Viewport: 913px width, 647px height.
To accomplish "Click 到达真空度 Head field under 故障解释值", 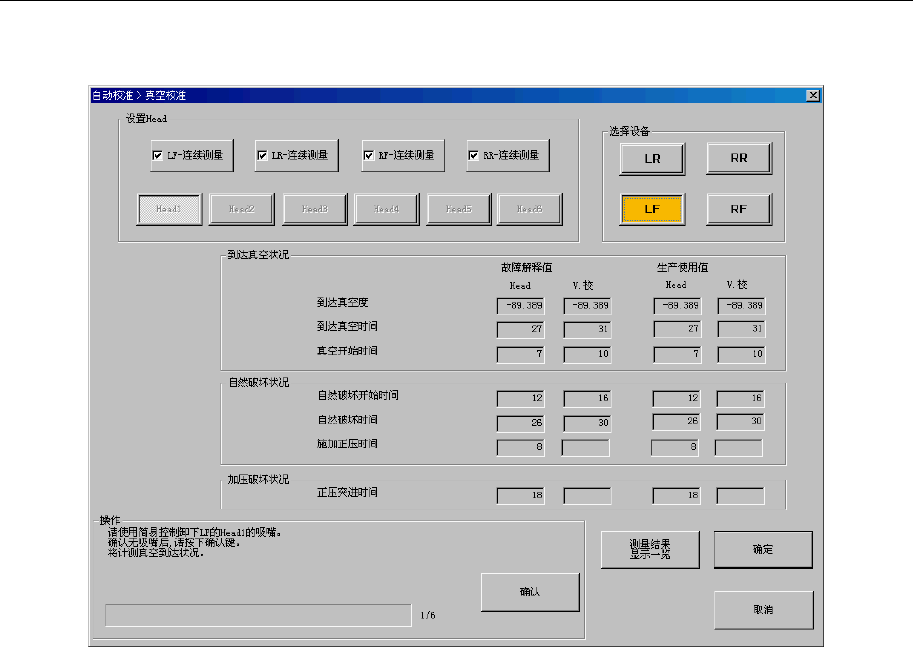I will point(520,305).
